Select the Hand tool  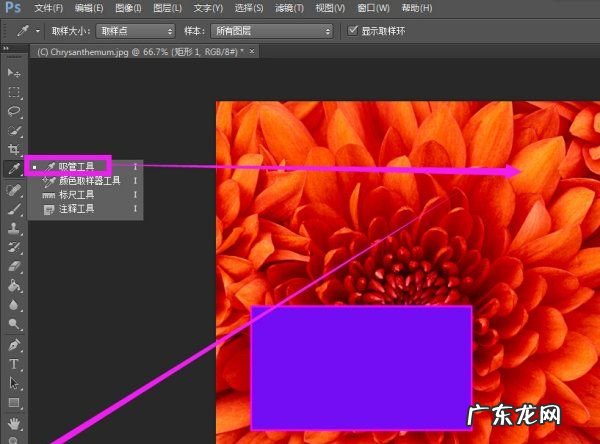coord(14,422)
